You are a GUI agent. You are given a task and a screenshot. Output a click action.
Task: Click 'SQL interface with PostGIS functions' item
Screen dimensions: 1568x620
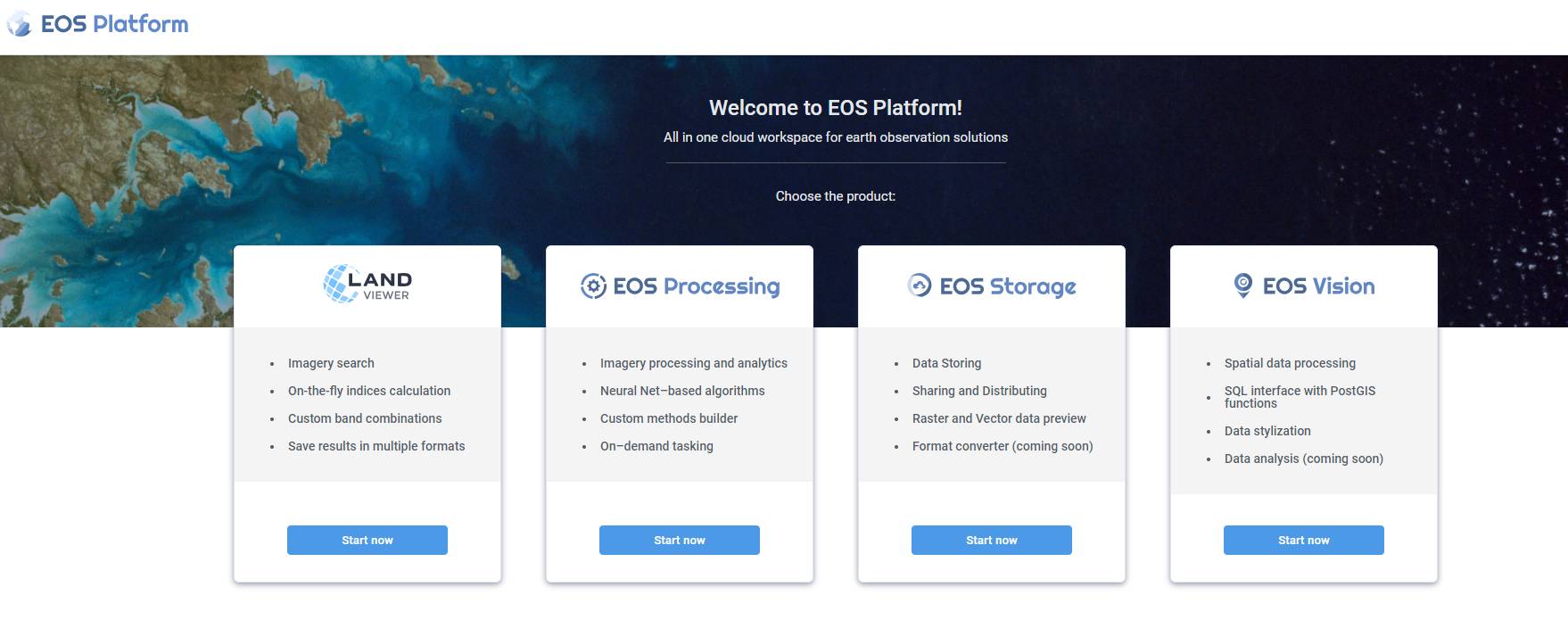[1300, 397]
